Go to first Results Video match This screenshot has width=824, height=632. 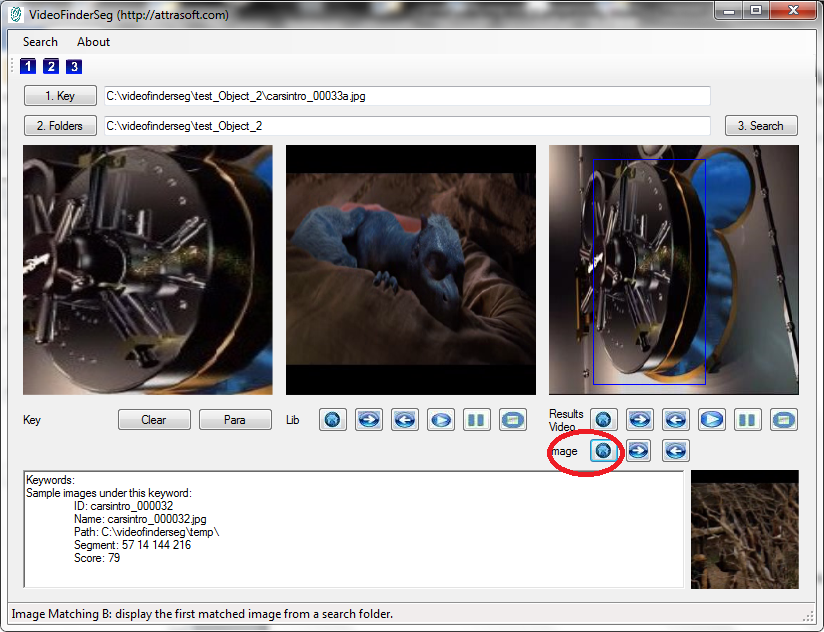[x=604, y=420]
